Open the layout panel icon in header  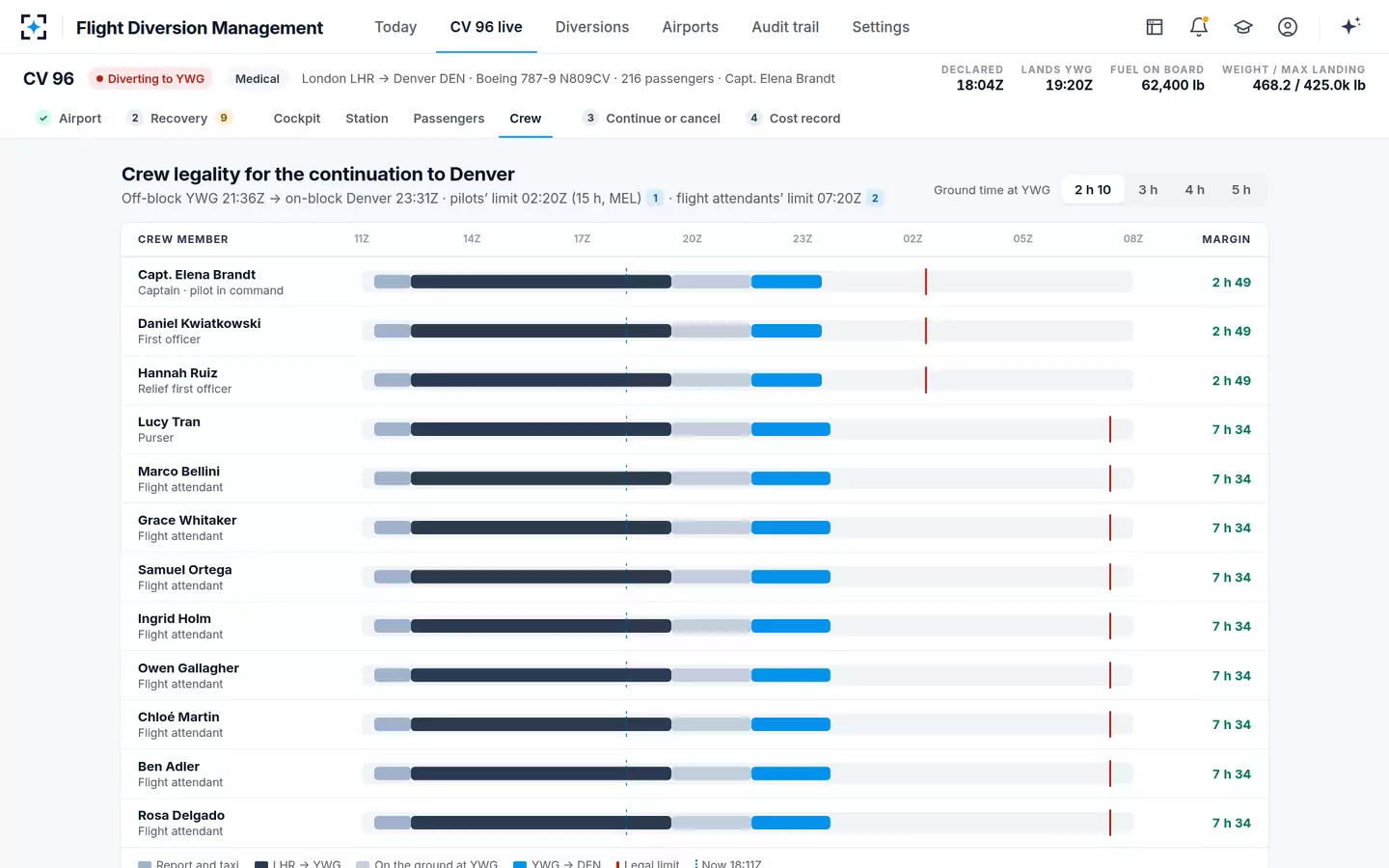click(x=1155, y=27)
